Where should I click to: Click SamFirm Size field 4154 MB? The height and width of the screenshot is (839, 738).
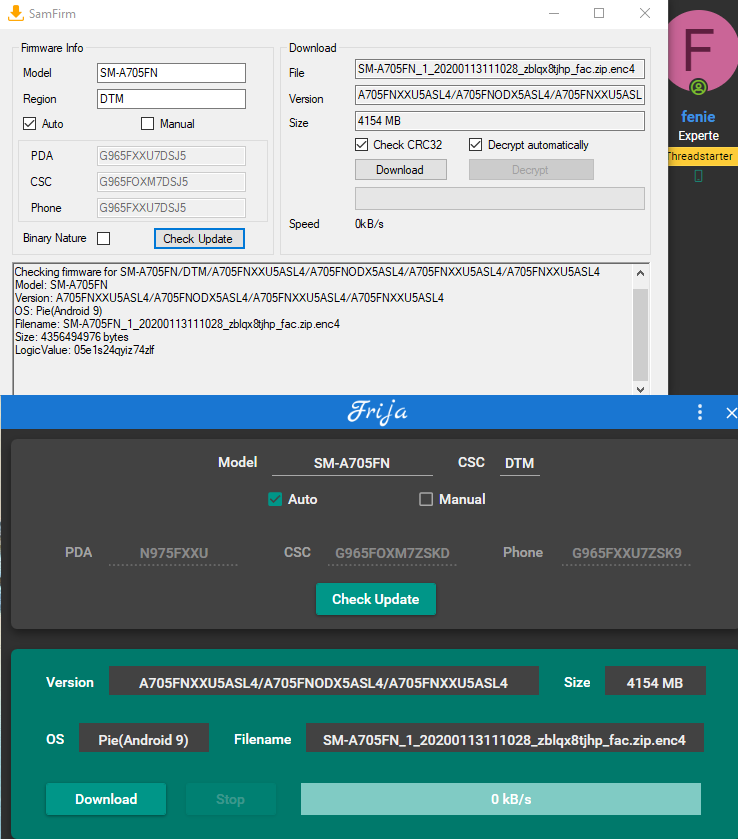coord(500,121)
